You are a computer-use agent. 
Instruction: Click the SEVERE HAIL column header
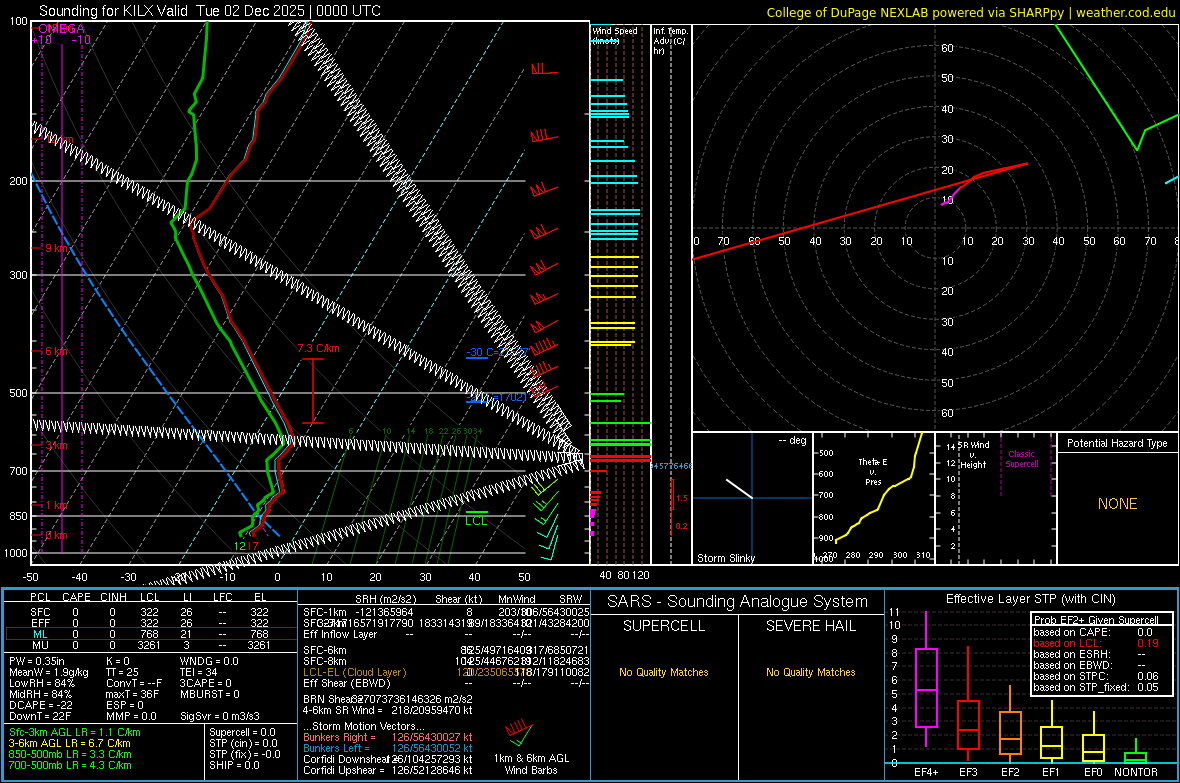point(811,626)
